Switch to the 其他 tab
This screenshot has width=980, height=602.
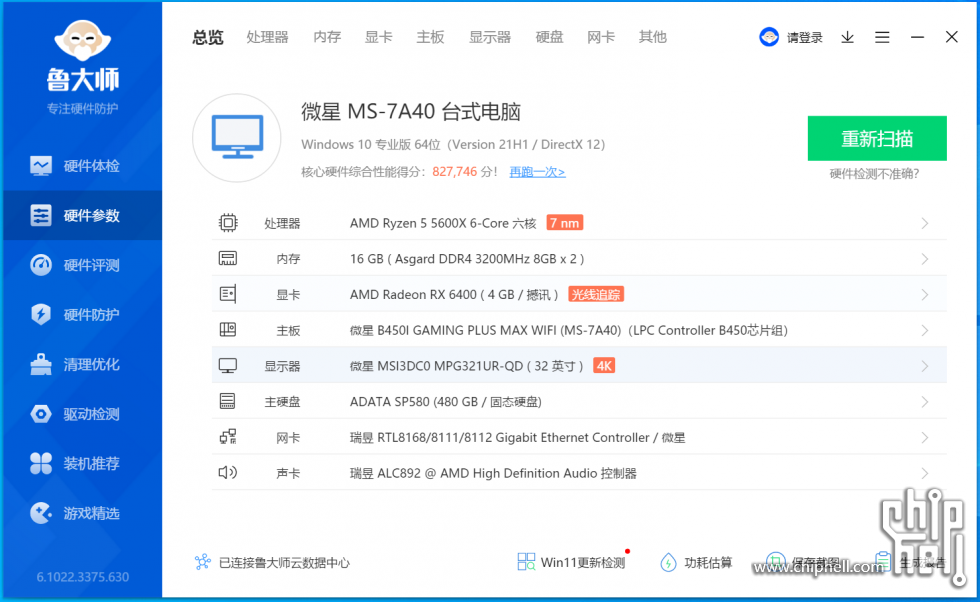(653, 38)
